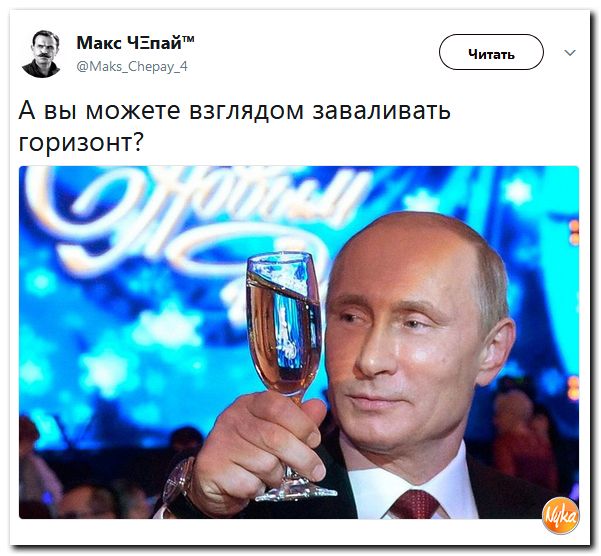Image resolution: width=601 pixels, height=556 pixels.
Task: Click the Читать follow button
Action: [x=491, y=52]
